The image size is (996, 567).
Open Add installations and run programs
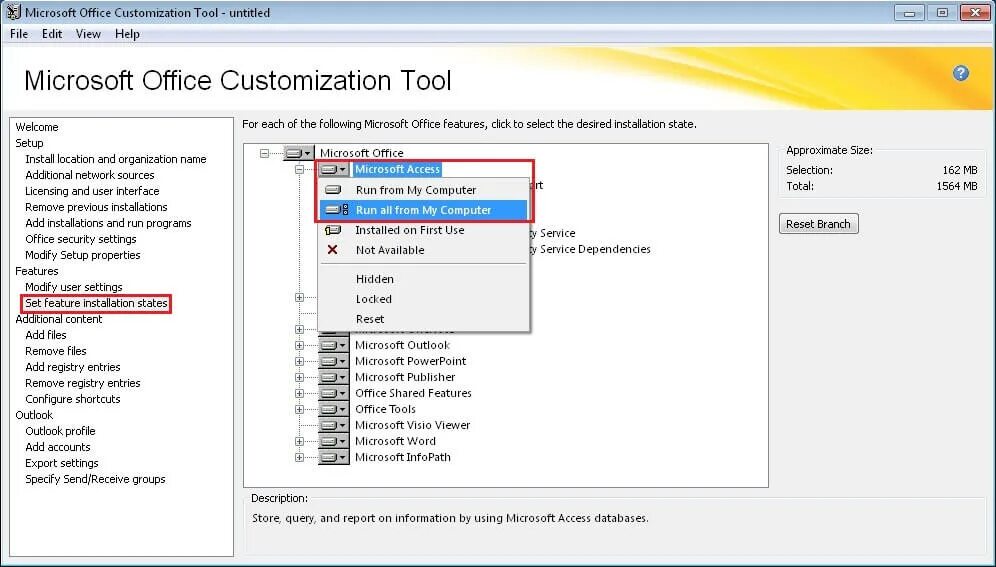tap(108, 223)
